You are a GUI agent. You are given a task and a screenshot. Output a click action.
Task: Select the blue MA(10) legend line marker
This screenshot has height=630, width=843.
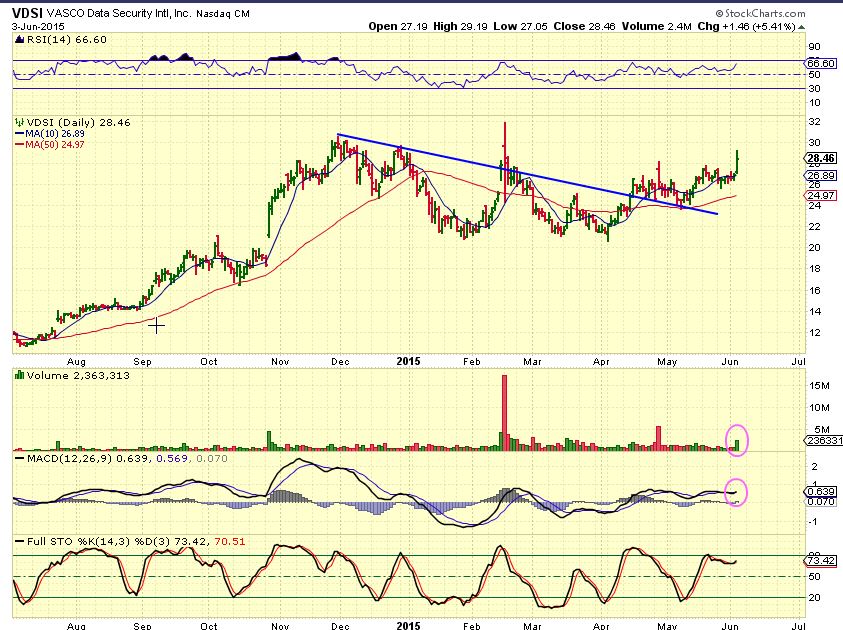point(17,133)
